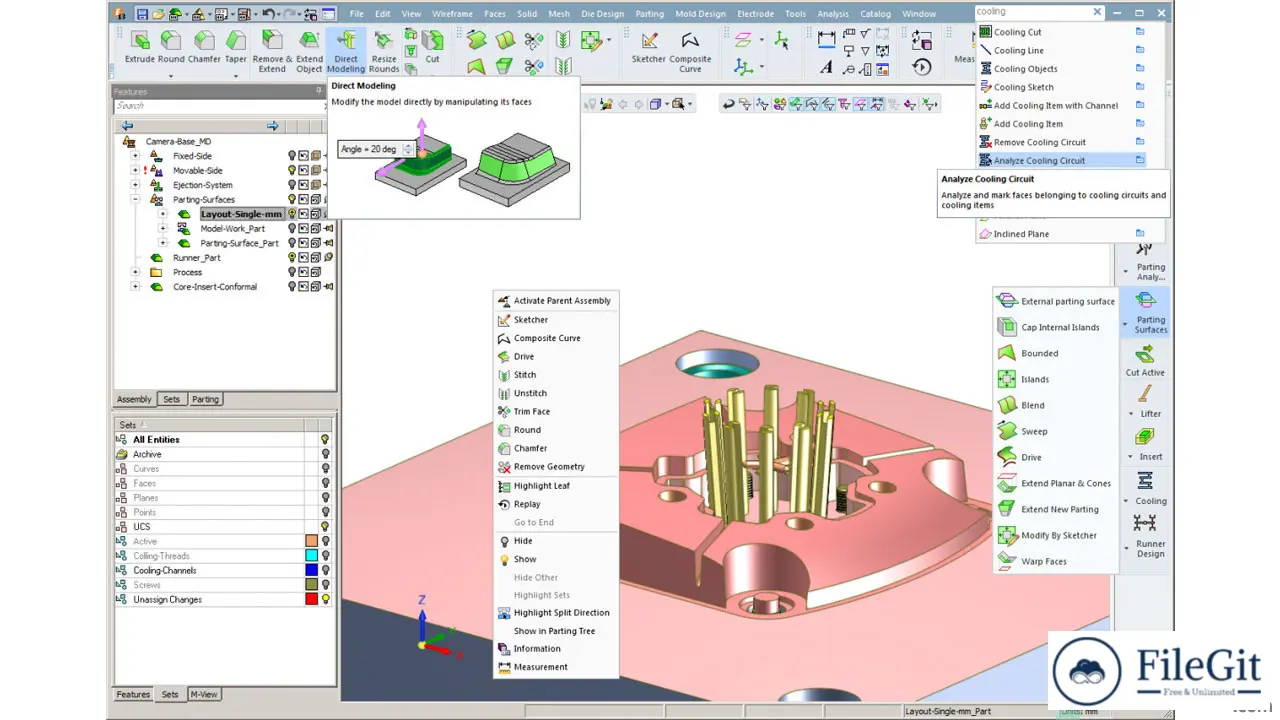Toggle visibility bulb for Movable-Side
The width and height of the screenshot is (1280, 720).
pyautogui.click(x=292, y=171)
